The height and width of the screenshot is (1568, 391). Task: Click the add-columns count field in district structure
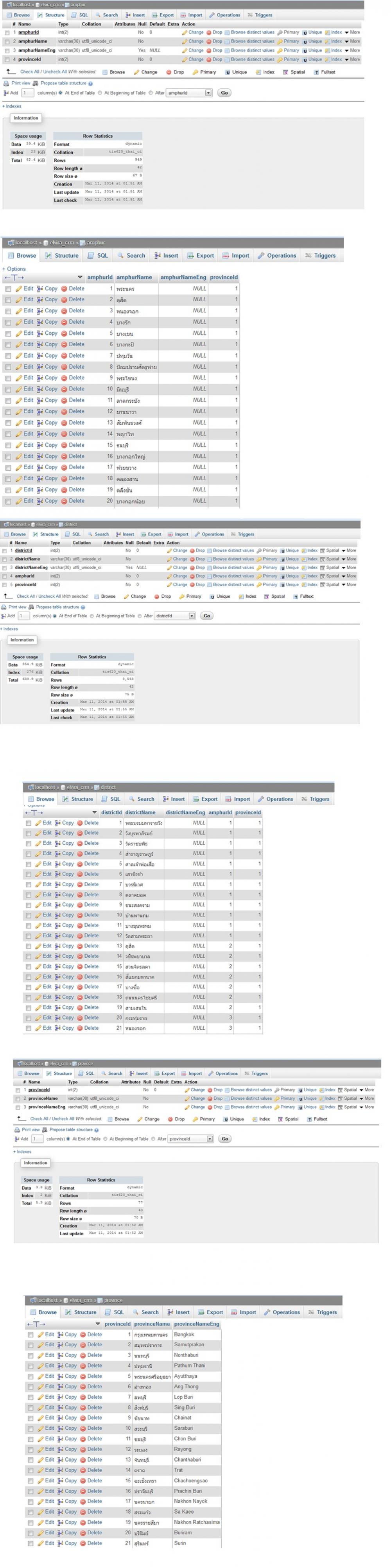pyautogui.click(x=24, y=616)
